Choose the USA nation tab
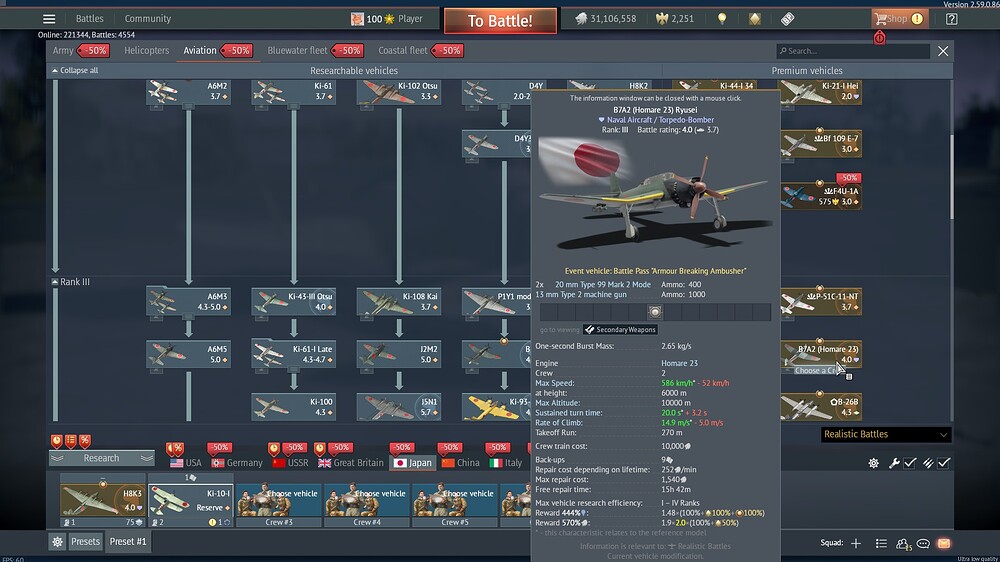This screenshot has height=562, width=1000. pyautogui.click(x=186, y=462)
